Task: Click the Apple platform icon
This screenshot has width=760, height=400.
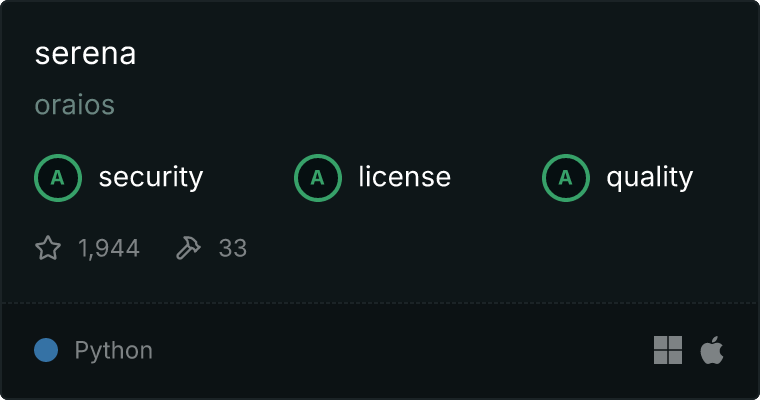Action: click(x=712, y=350)
